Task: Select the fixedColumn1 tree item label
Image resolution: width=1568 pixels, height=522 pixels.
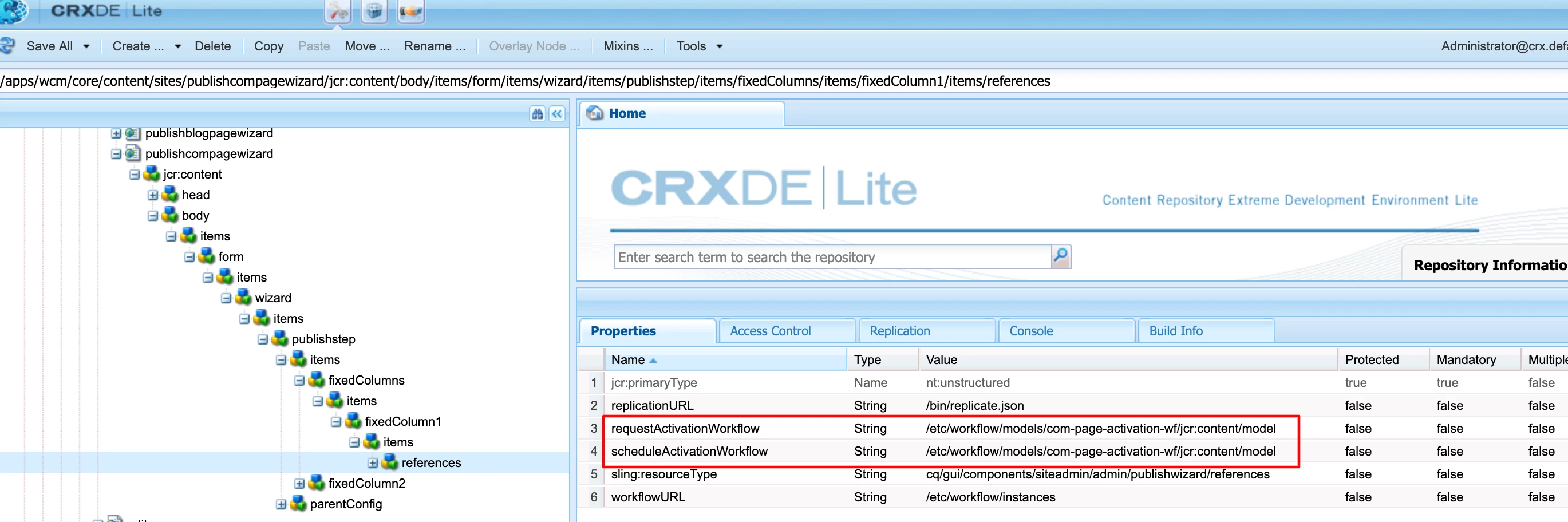Action: pyautogui.click(x=403, y=422)
